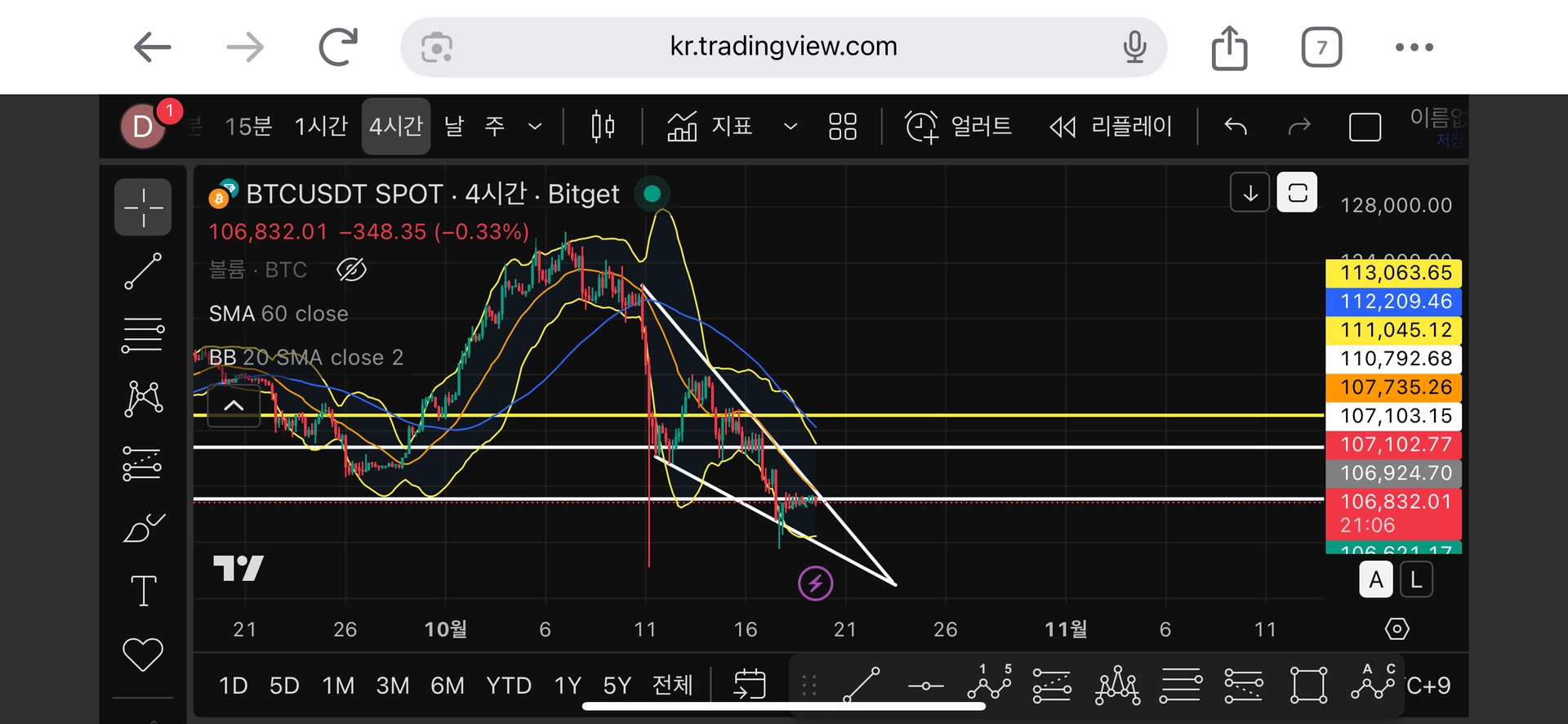Set date range to 1Y
Screen dimensions: 1568x724
(x=568, y=686)
